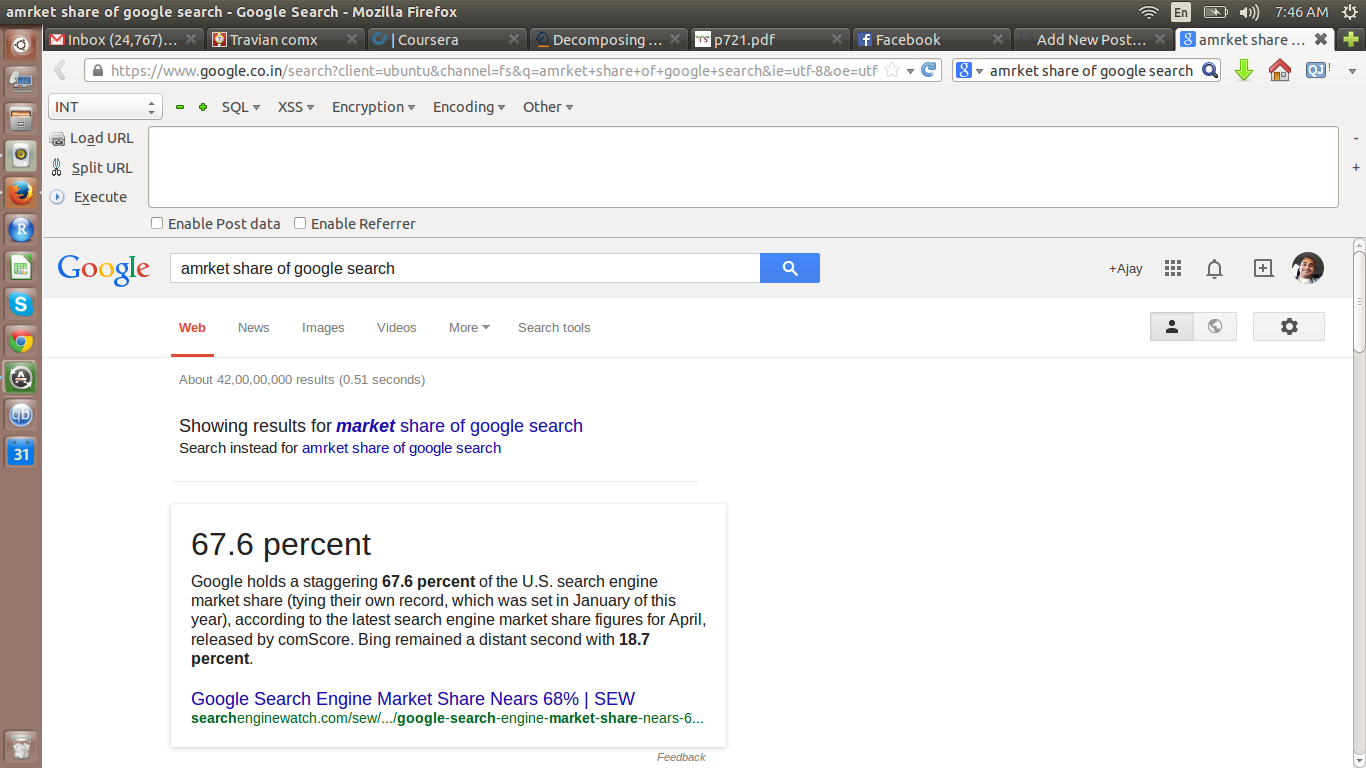Image resolution: width=1366 pixels, height=768 pixels.
Task: Enable Post data checkbox
Action: (x=157, y=223)
